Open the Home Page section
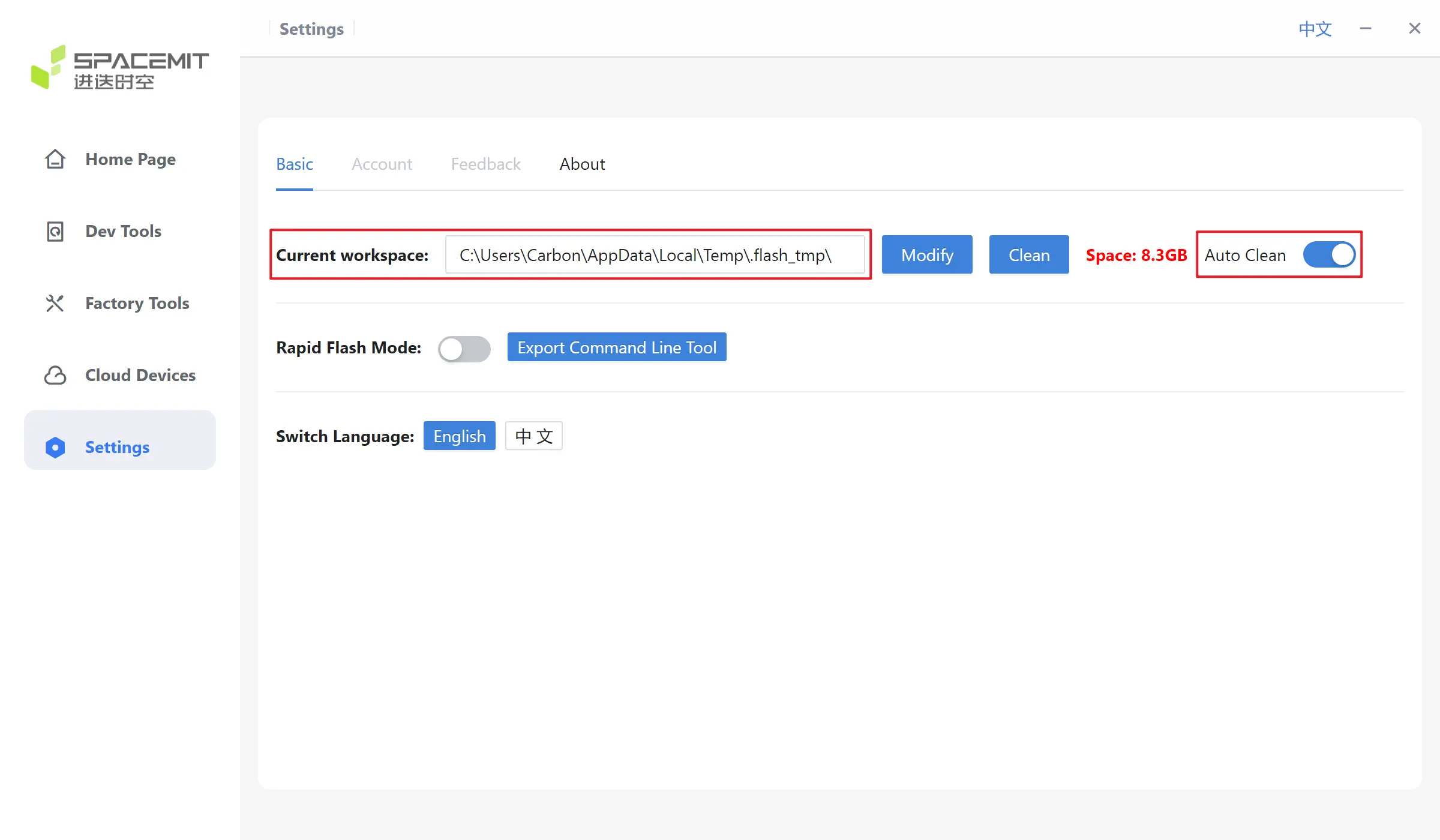 point(120,159)
